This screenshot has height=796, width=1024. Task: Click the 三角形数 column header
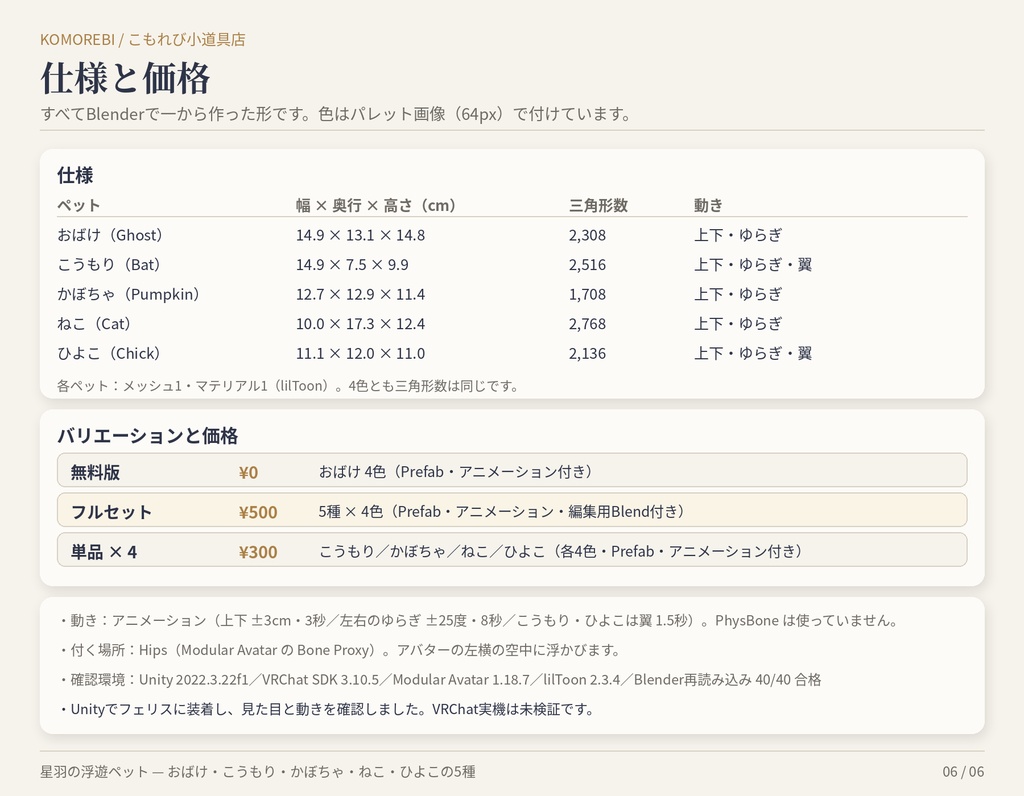coord(598,206)
